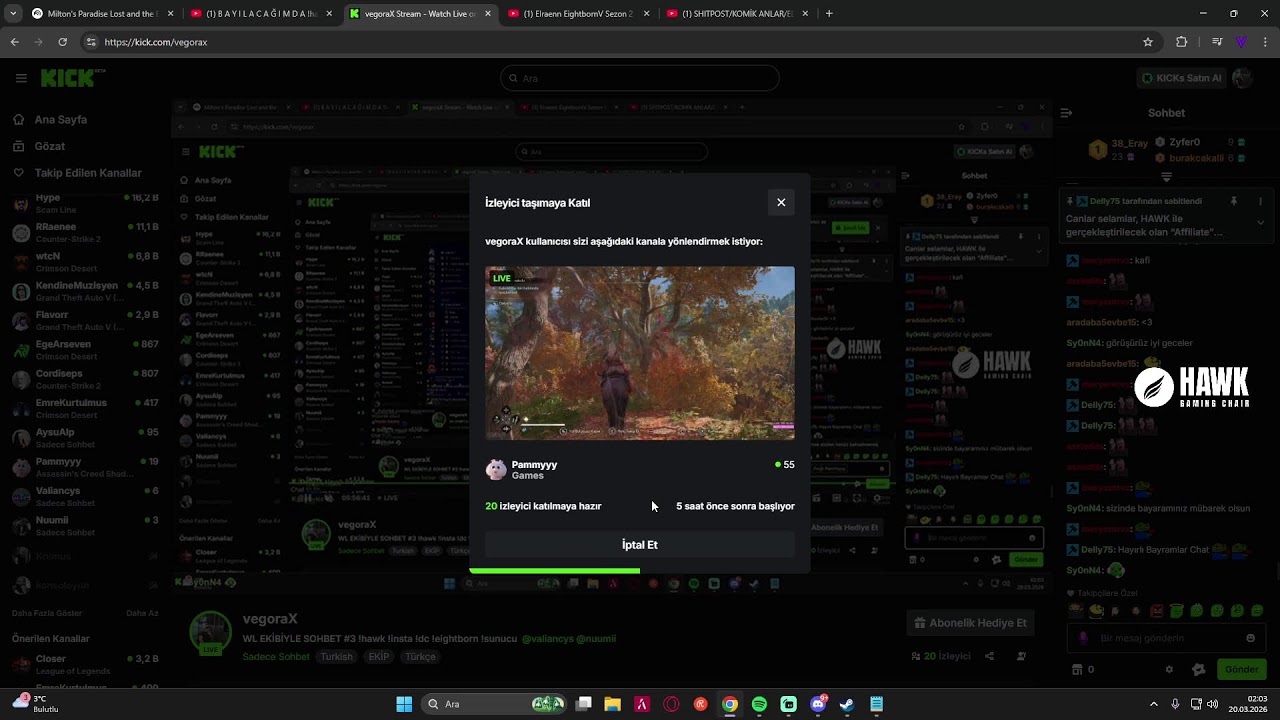This screenshot has height=720, width=1280.
Task: Switch to the SHITPOST/KOMİK ANLAR tab
Action: coord(736,14)
